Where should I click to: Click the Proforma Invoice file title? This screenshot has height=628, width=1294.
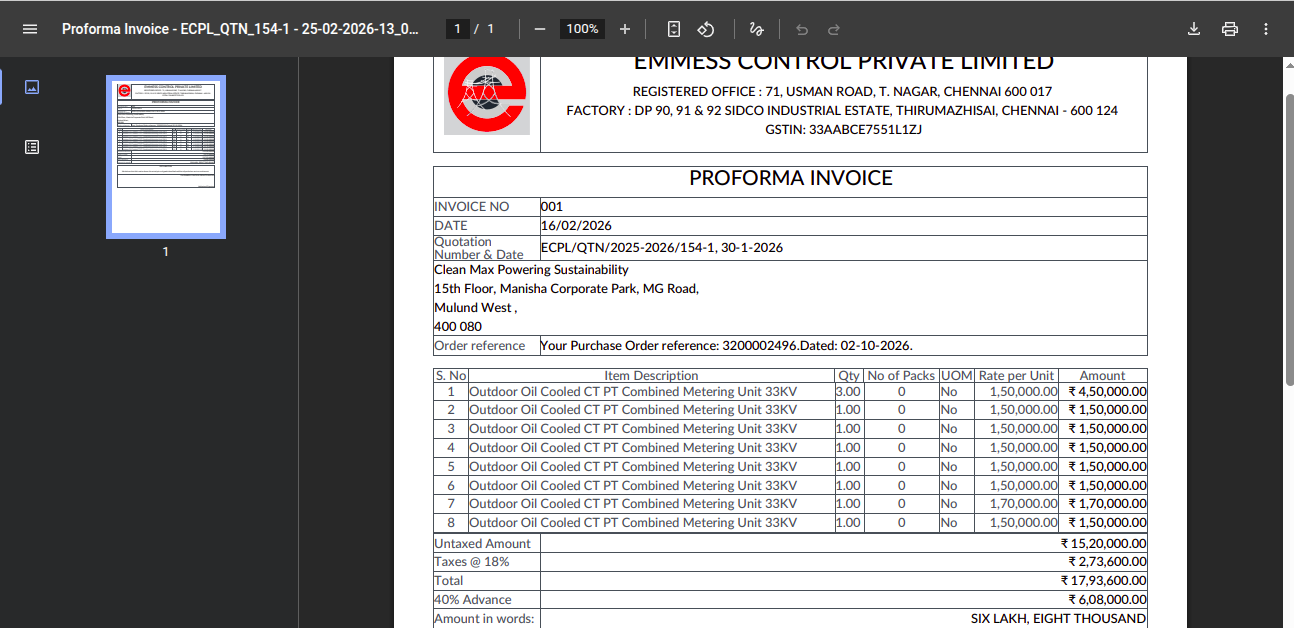240,29
